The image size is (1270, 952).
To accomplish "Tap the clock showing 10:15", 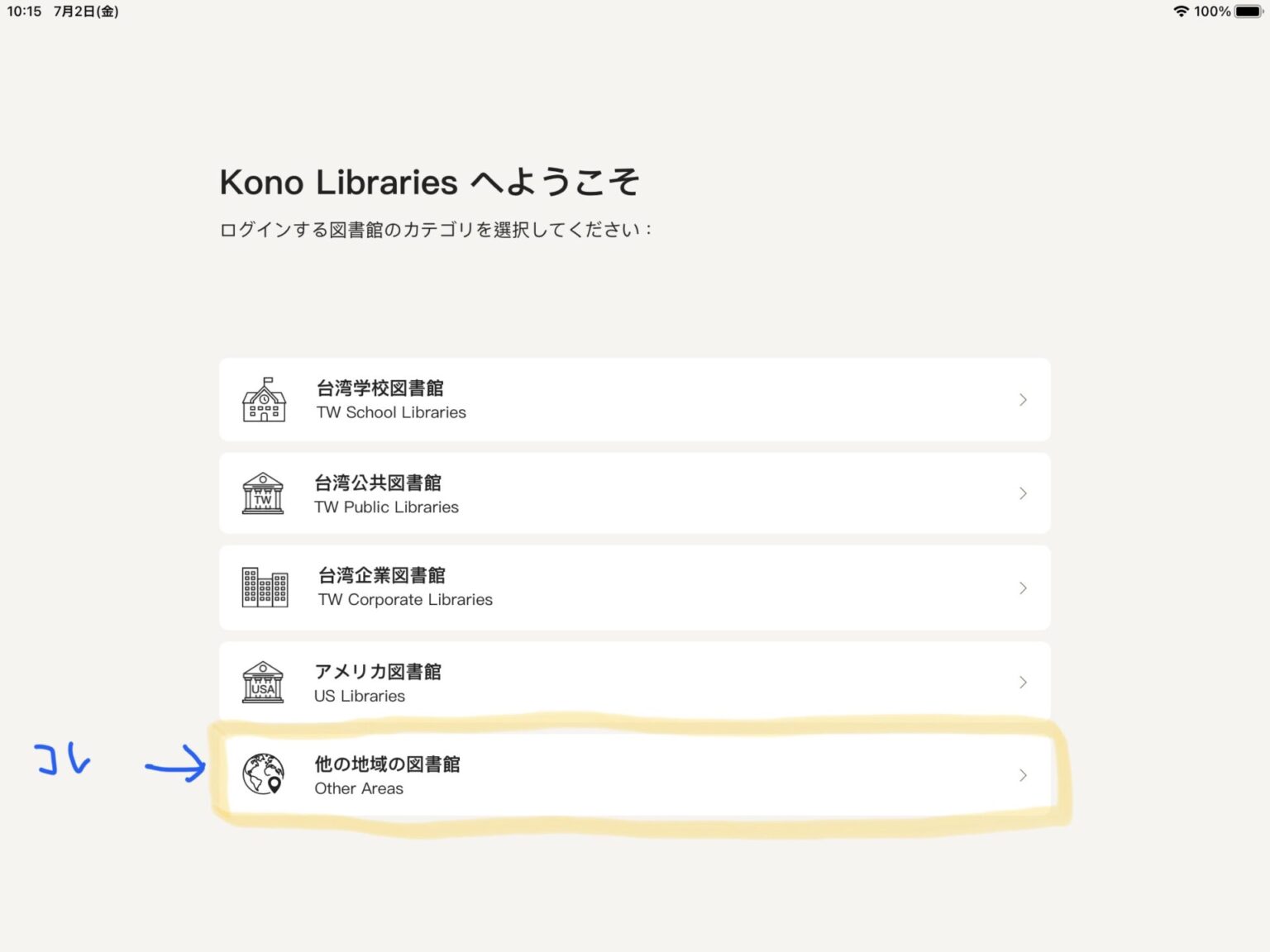I will tap(23, 12).
